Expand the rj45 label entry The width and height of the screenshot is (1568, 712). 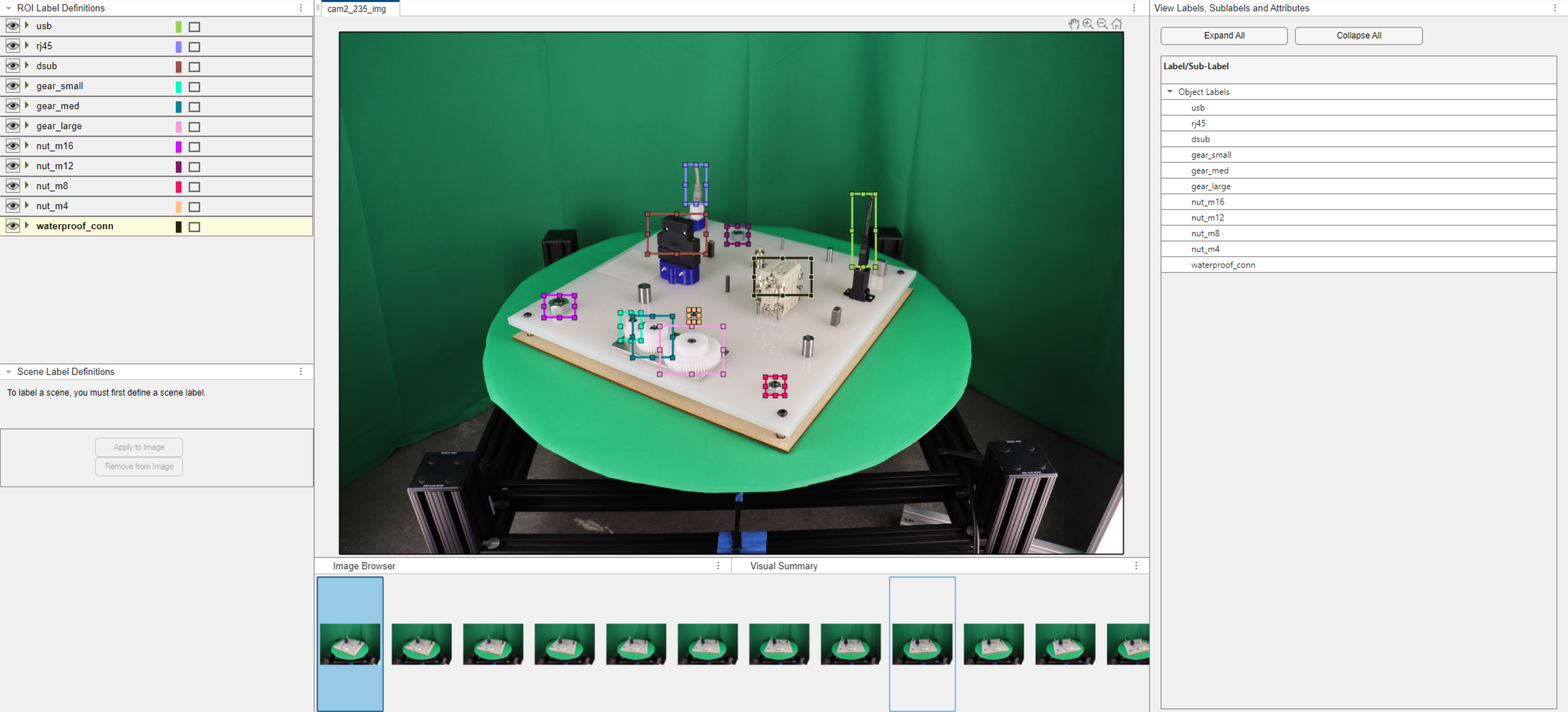click(x=27, y=46)
